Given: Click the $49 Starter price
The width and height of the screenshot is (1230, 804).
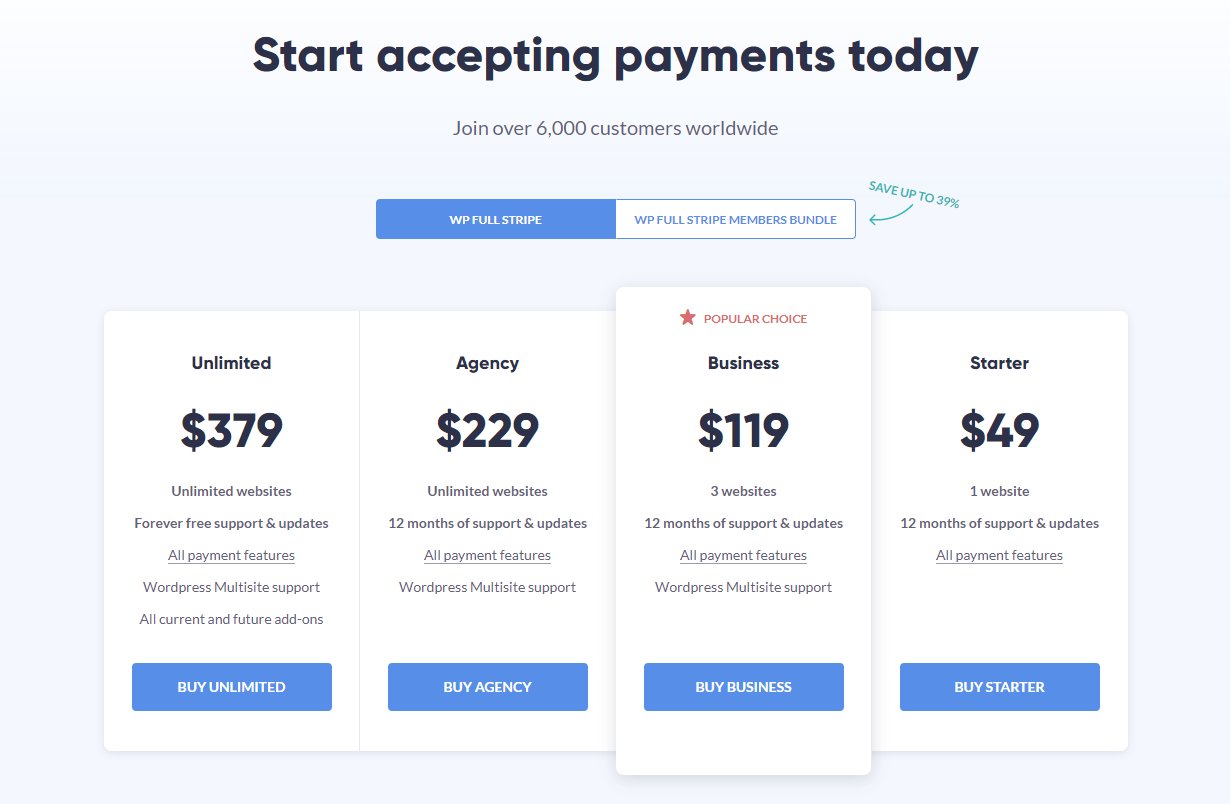Looking at the screenshot, I should 999,430.
